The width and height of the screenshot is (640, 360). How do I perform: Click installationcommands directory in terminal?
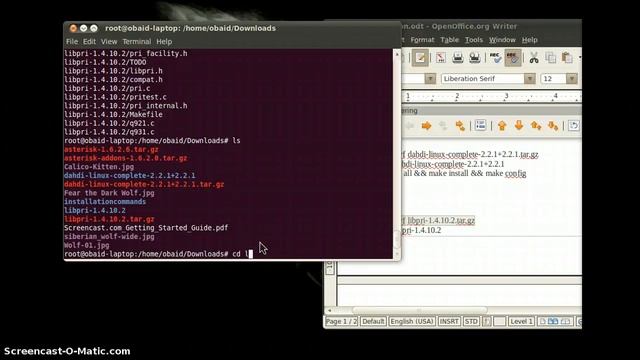coord(104,202)
